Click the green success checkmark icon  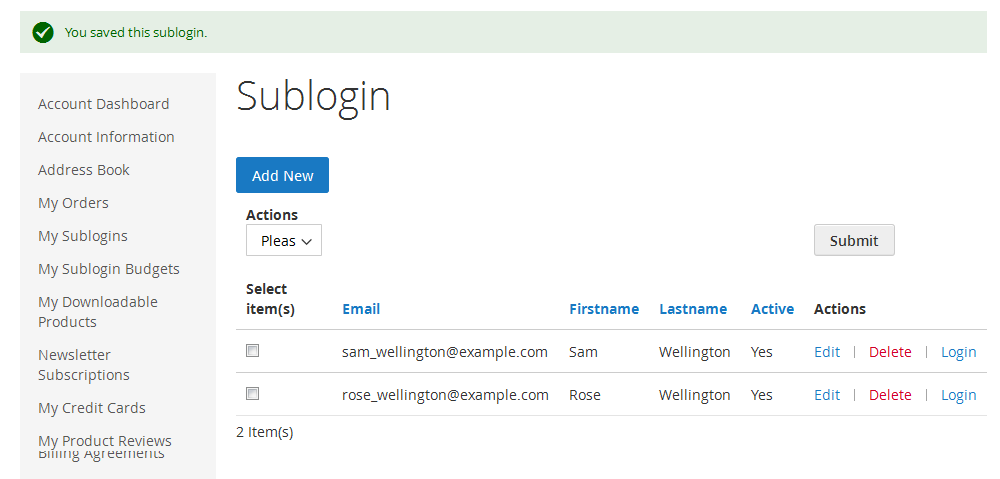(x=43, y=32)
